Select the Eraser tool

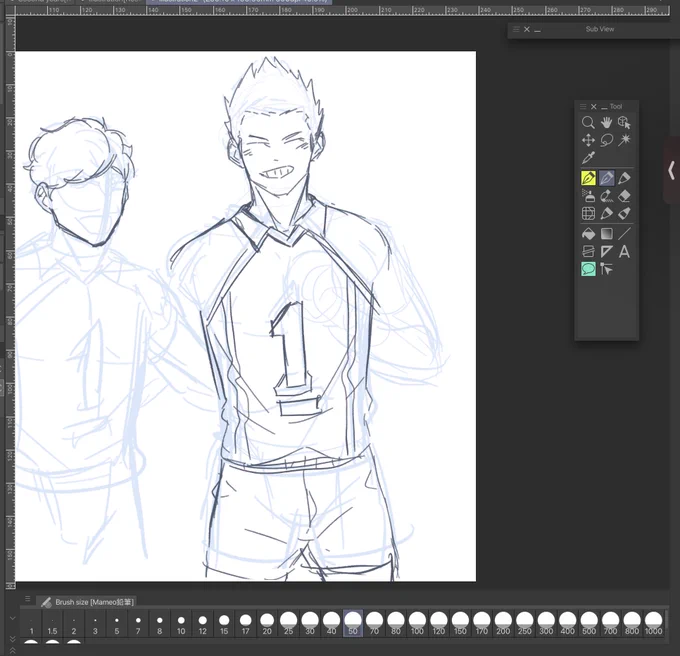(x=624, y=196)
